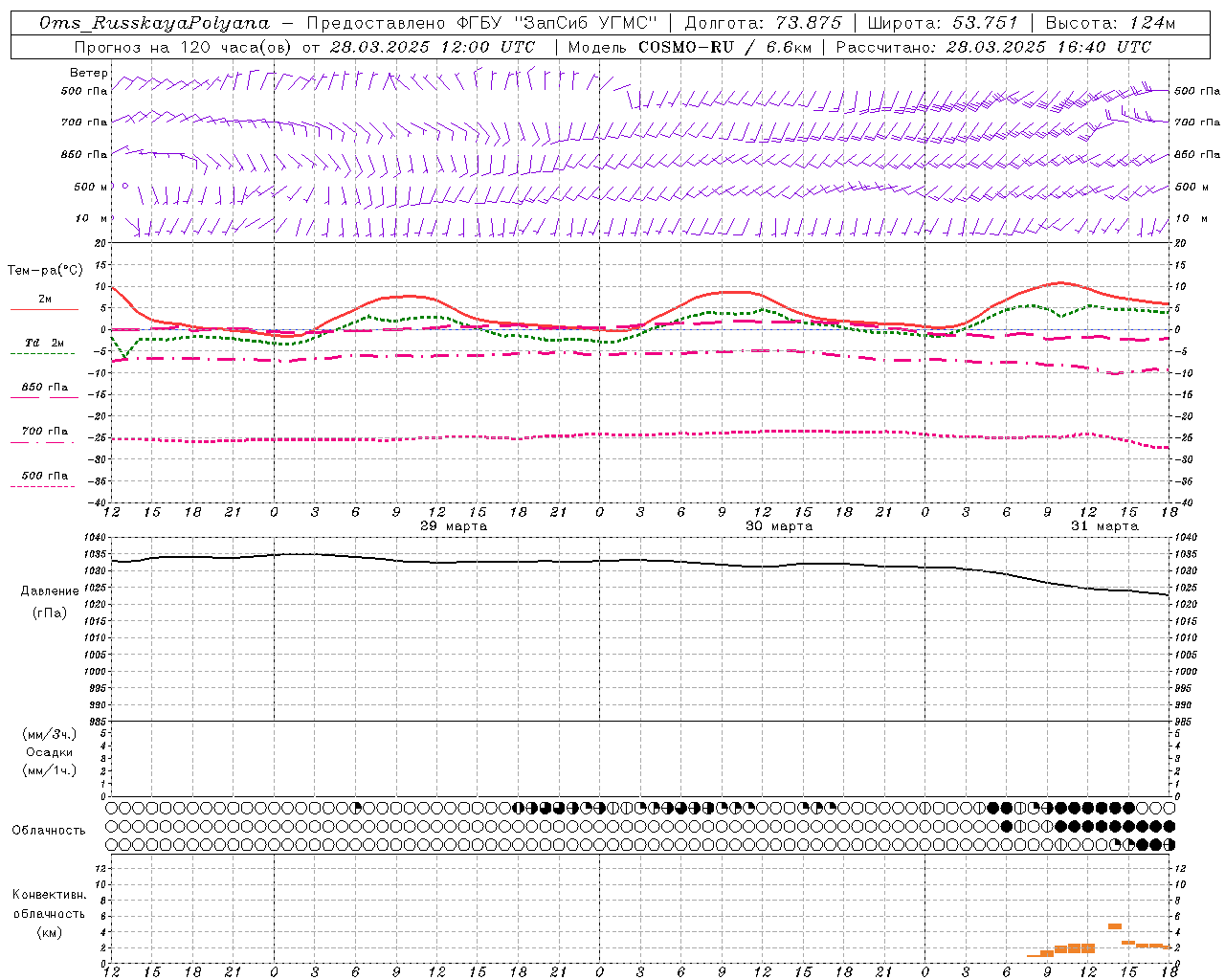Select the 10 м wind level label on right
This screenshot has height=980, width=1225.
[x=1191, y=219]
